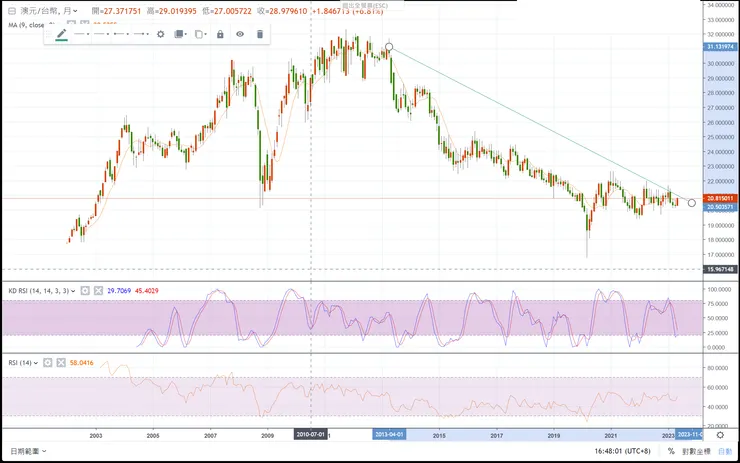Image resolution: width=740 pixels, height=463 pixels.
Task: Hide the trend line with eye icon
Action: point(240,34)
